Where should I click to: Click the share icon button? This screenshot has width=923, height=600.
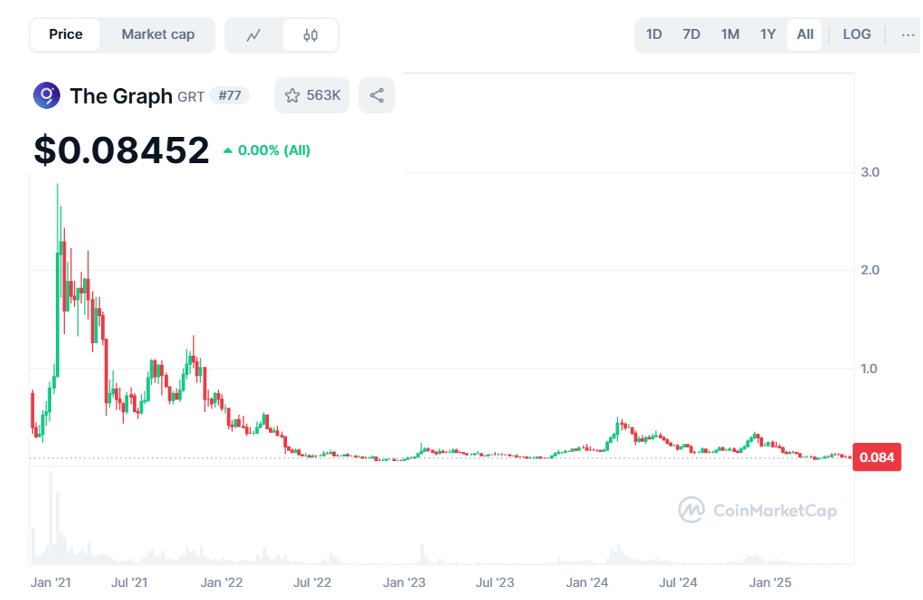[x=377, y=96]
